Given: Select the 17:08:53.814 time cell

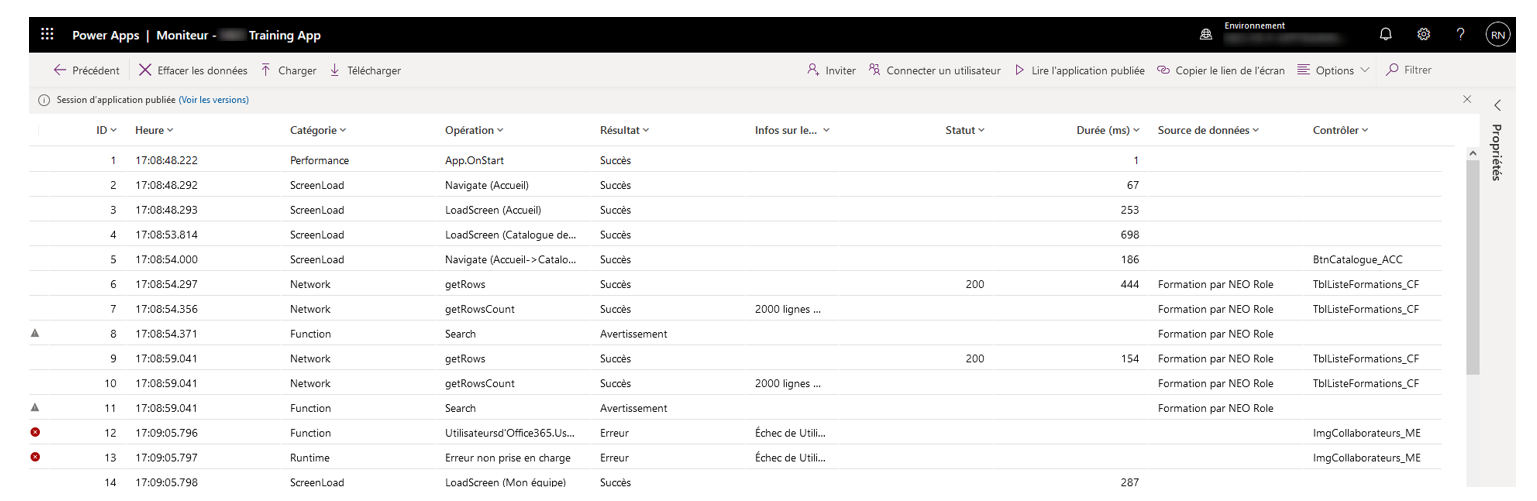Looking at the screenshot, I should (168, 235).
